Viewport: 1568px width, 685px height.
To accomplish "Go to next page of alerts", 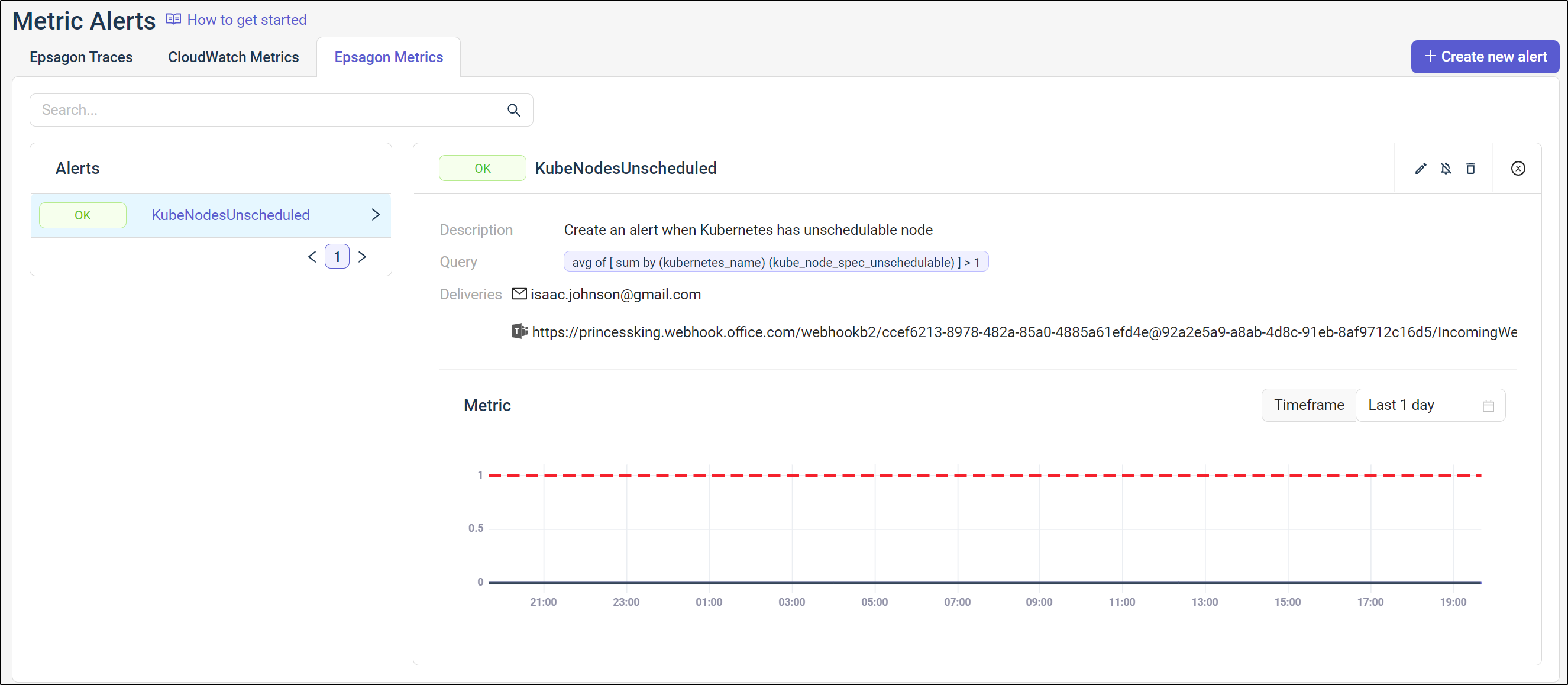I will pyautogui.click(x=362, y=257).
